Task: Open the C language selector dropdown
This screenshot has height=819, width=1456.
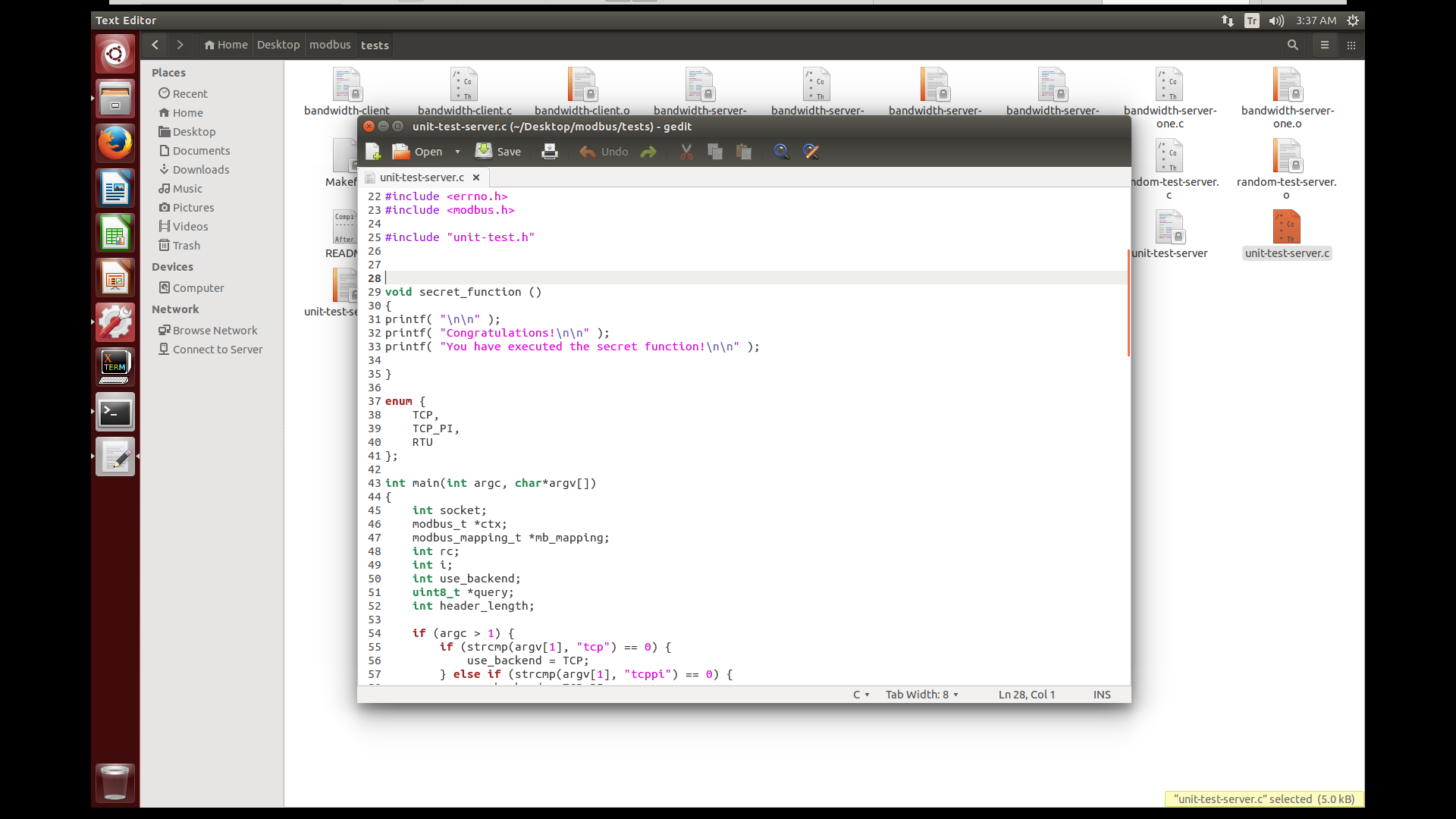Action: [861, 695]
